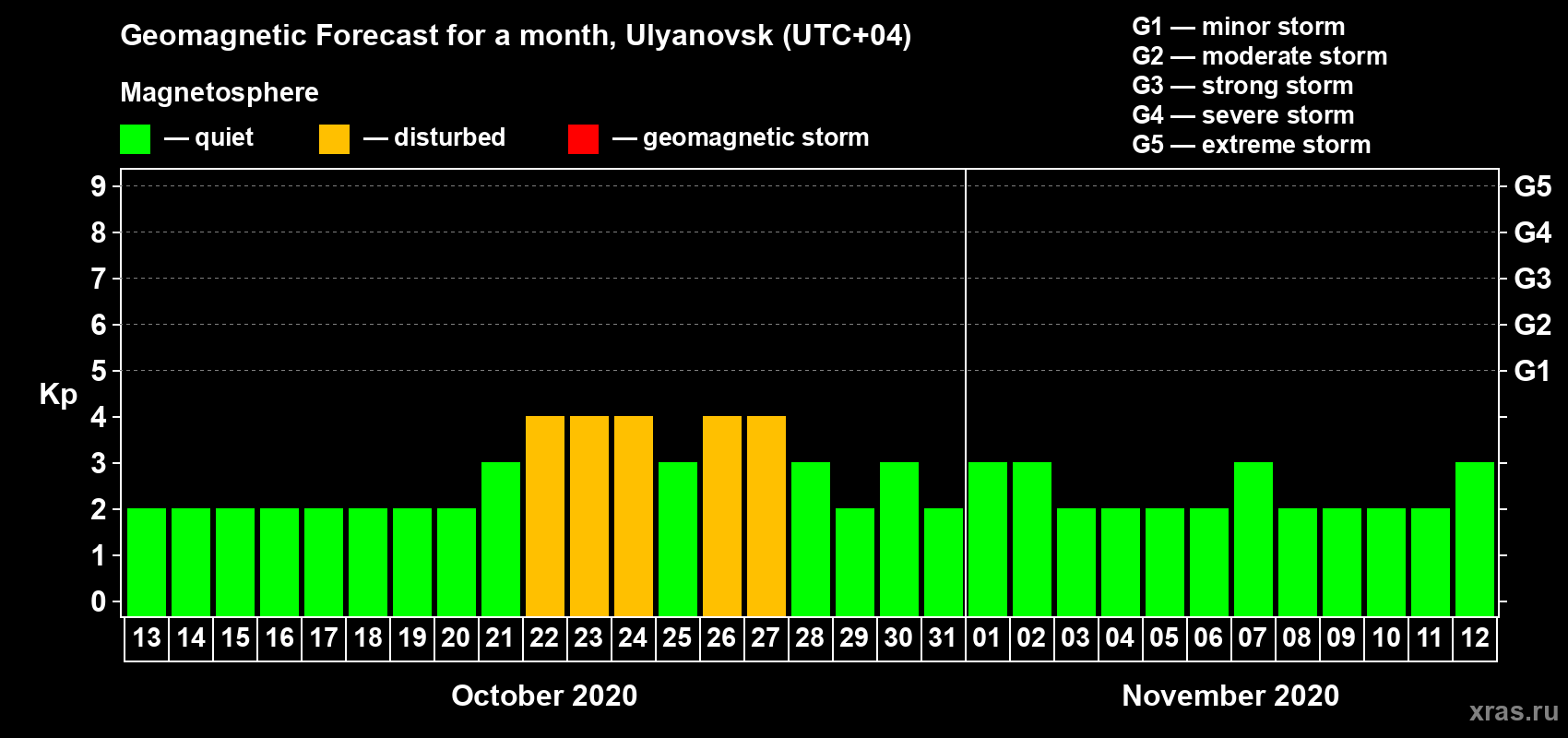This screenshot has width=1568, height=738.
Task: Click date label 31 on the axis
Action: click(943, 637)
